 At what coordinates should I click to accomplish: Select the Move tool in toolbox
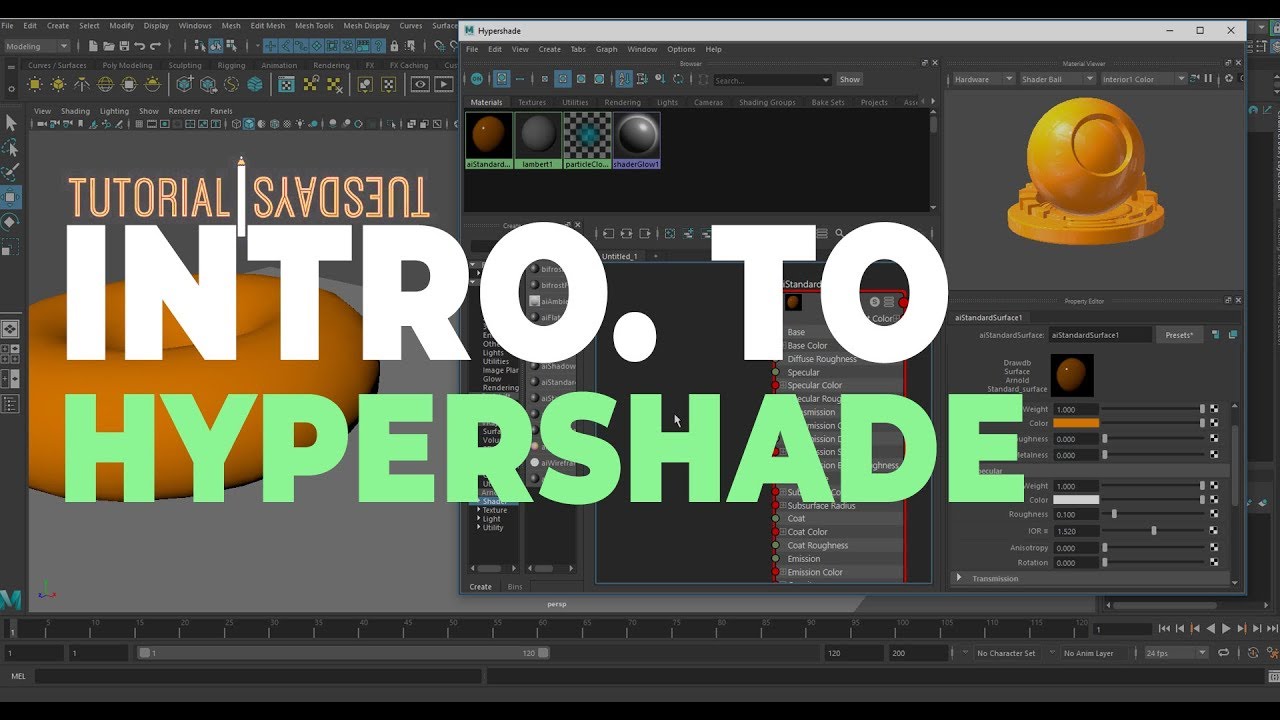tap(11, 196)
